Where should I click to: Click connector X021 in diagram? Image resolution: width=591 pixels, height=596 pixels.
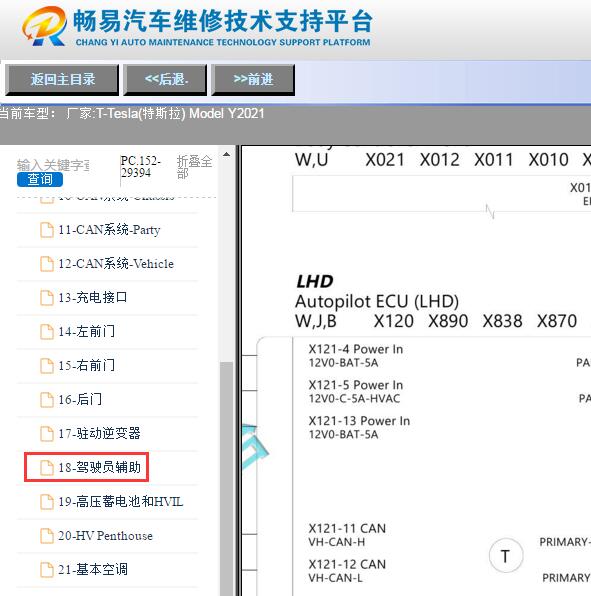click(x=385, y=160)
